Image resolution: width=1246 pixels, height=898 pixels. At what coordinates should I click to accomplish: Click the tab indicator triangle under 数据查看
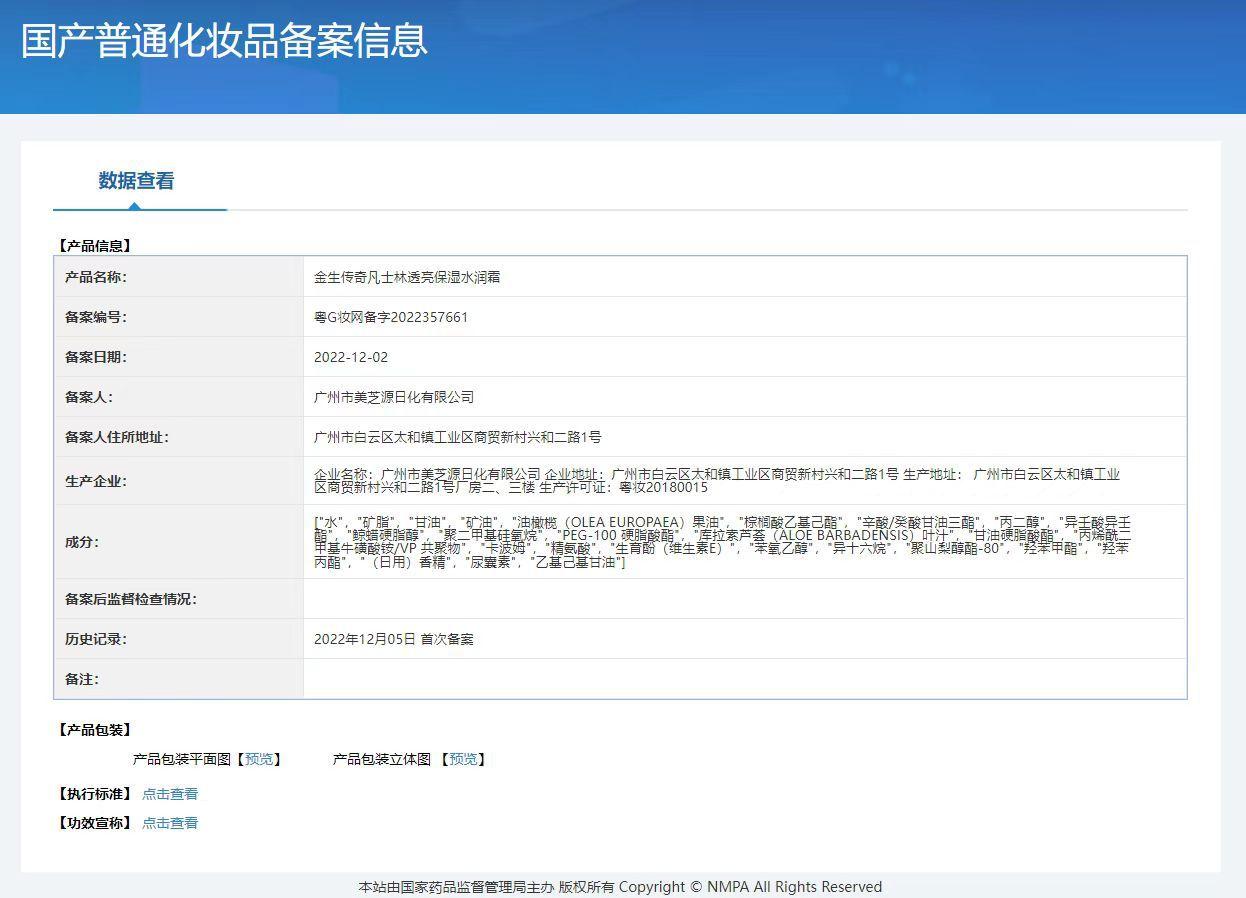point(134,206)
